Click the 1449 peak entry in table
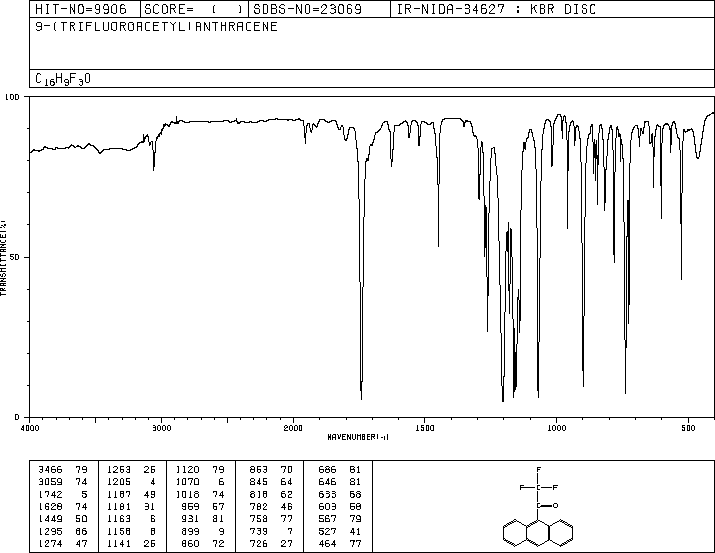 (64, 519)
